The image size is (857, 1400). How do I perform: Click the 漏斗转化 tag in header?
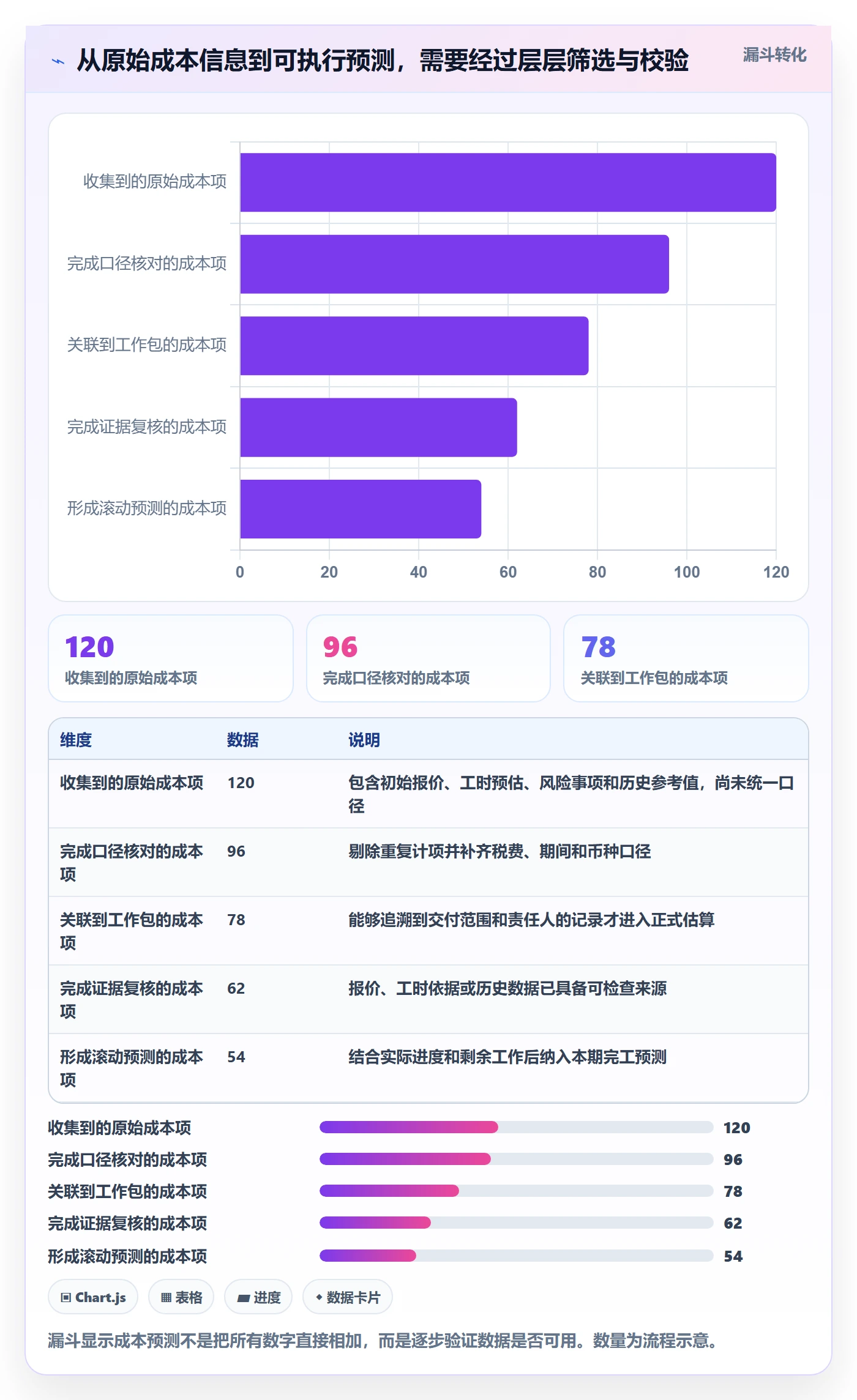[774, 55]
